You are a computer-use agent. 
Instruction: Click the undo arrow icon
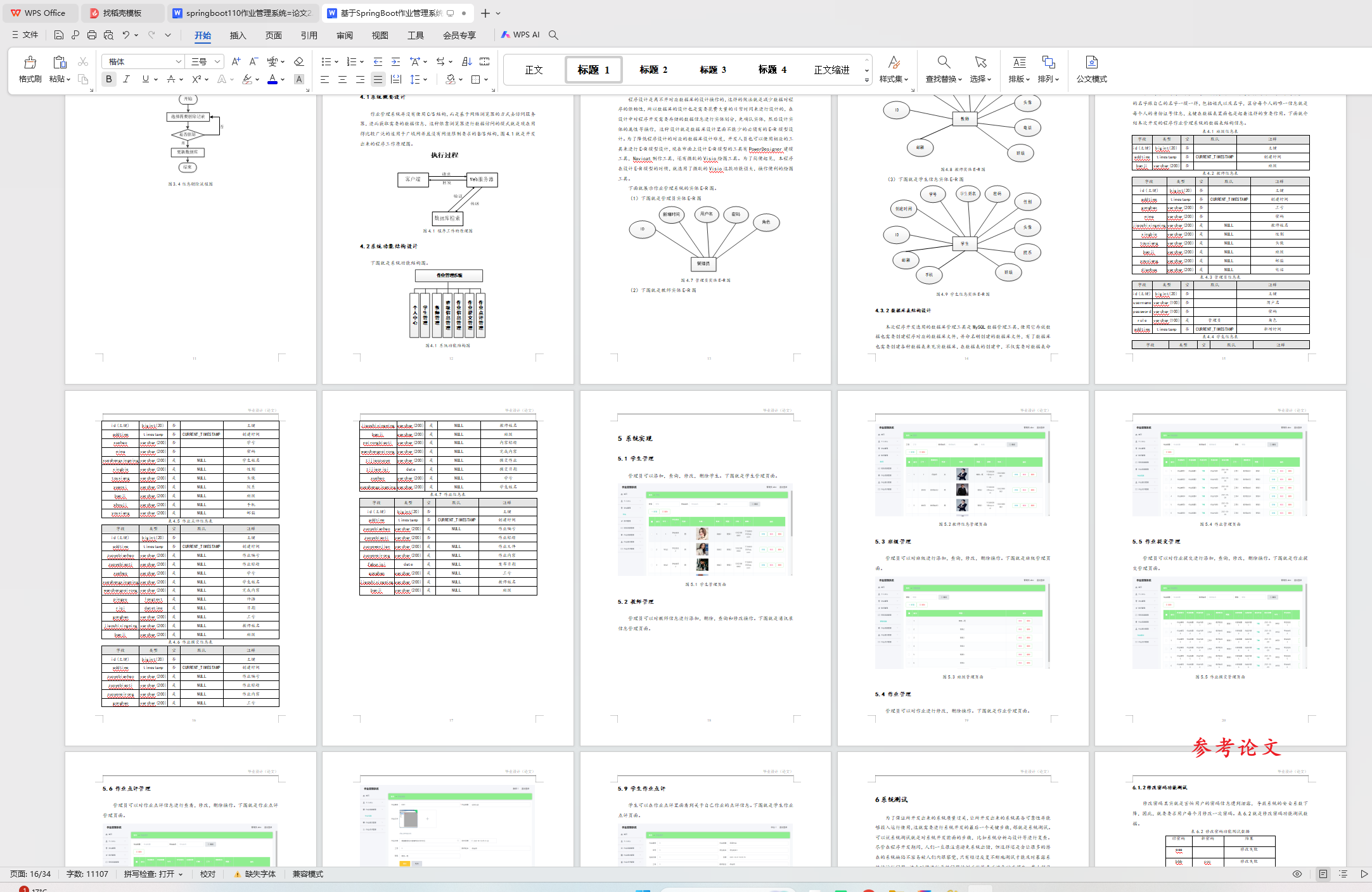coord(126,35)
